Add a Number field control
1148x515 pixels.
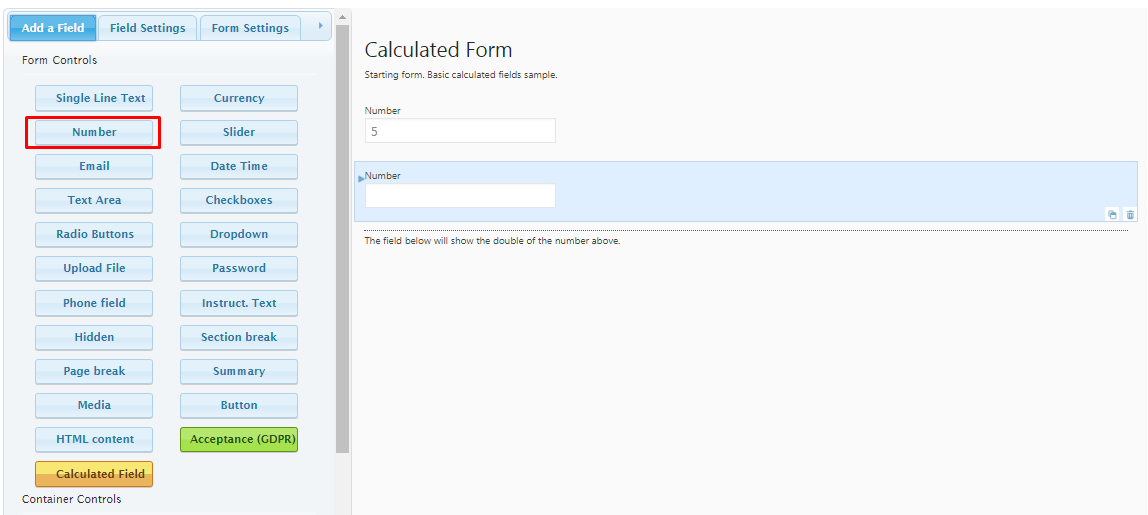[x=94, y=133]
